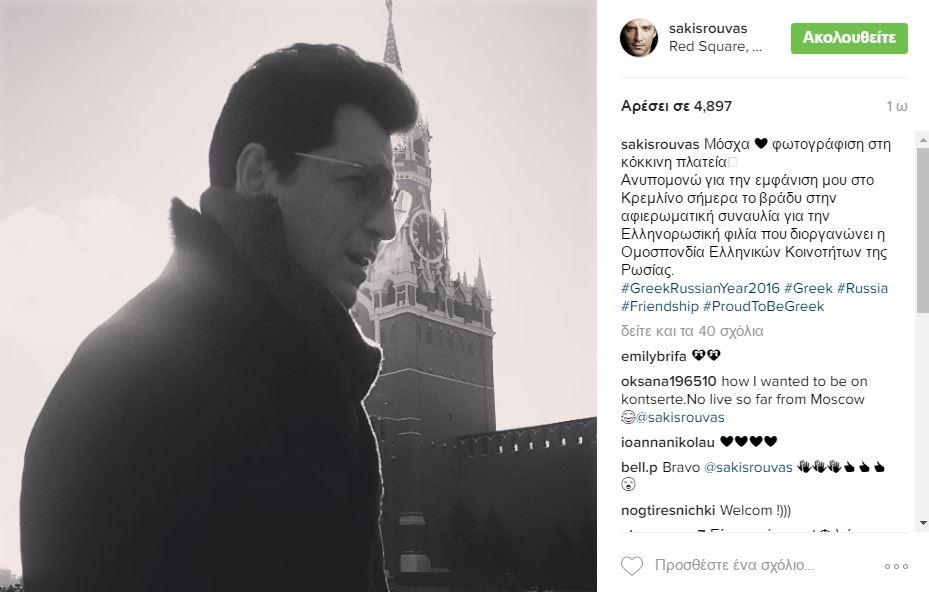Open nogtiresnichki commenter profile
The image size is (929, 592).
(668, 511)
